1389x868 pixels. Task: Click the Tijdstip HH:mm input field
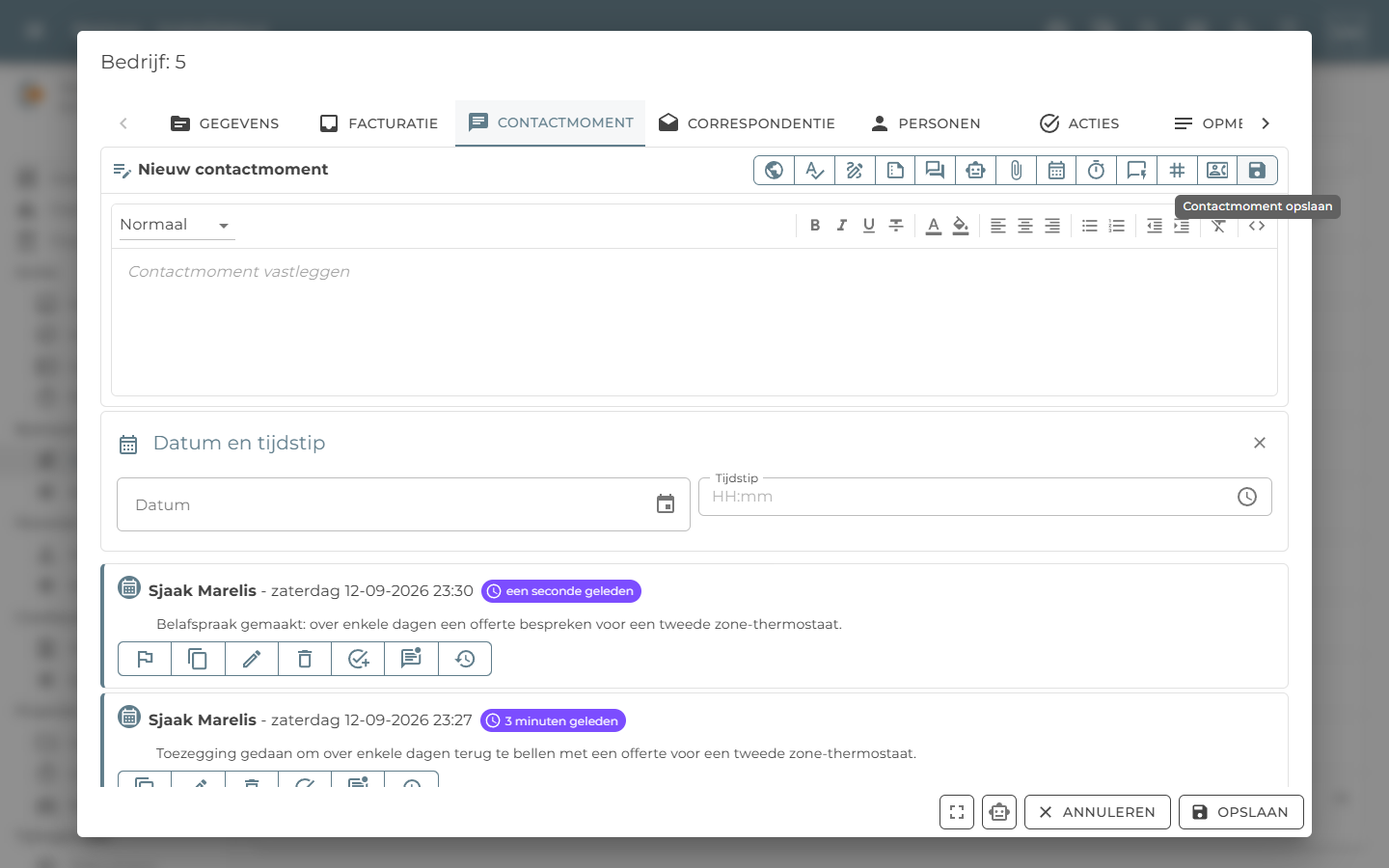coord(985,497)
